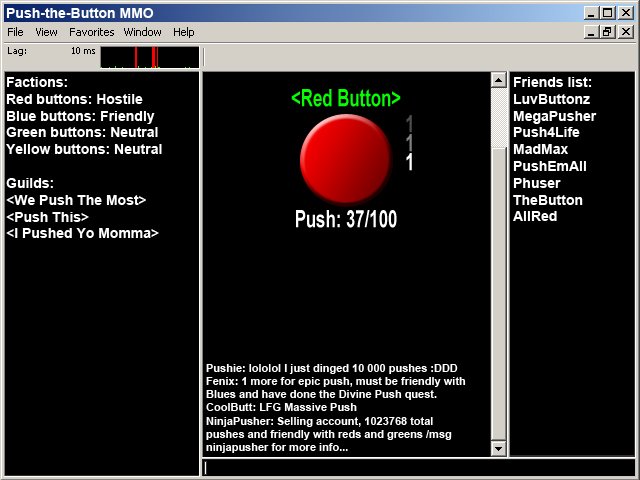
Task: Open the File menu
Action: [16, 32]
